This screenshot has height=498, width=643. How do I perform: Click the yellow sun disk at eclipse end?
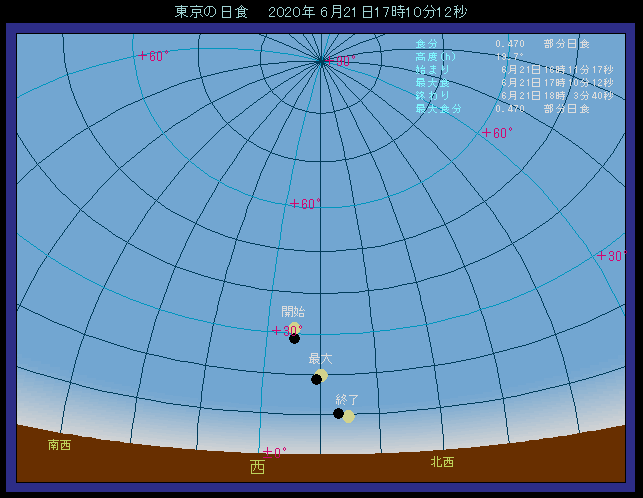tap(348, 416)
